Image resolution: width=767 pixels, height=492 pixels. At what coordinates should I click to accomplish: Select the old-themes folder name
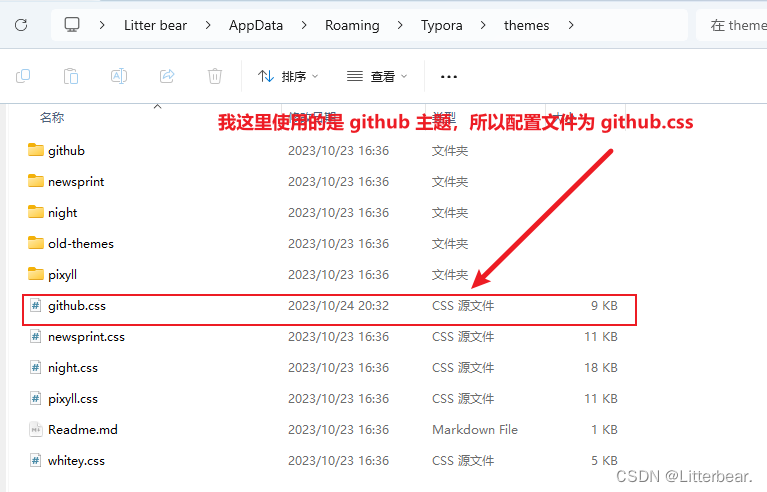[x=81, y=244]
